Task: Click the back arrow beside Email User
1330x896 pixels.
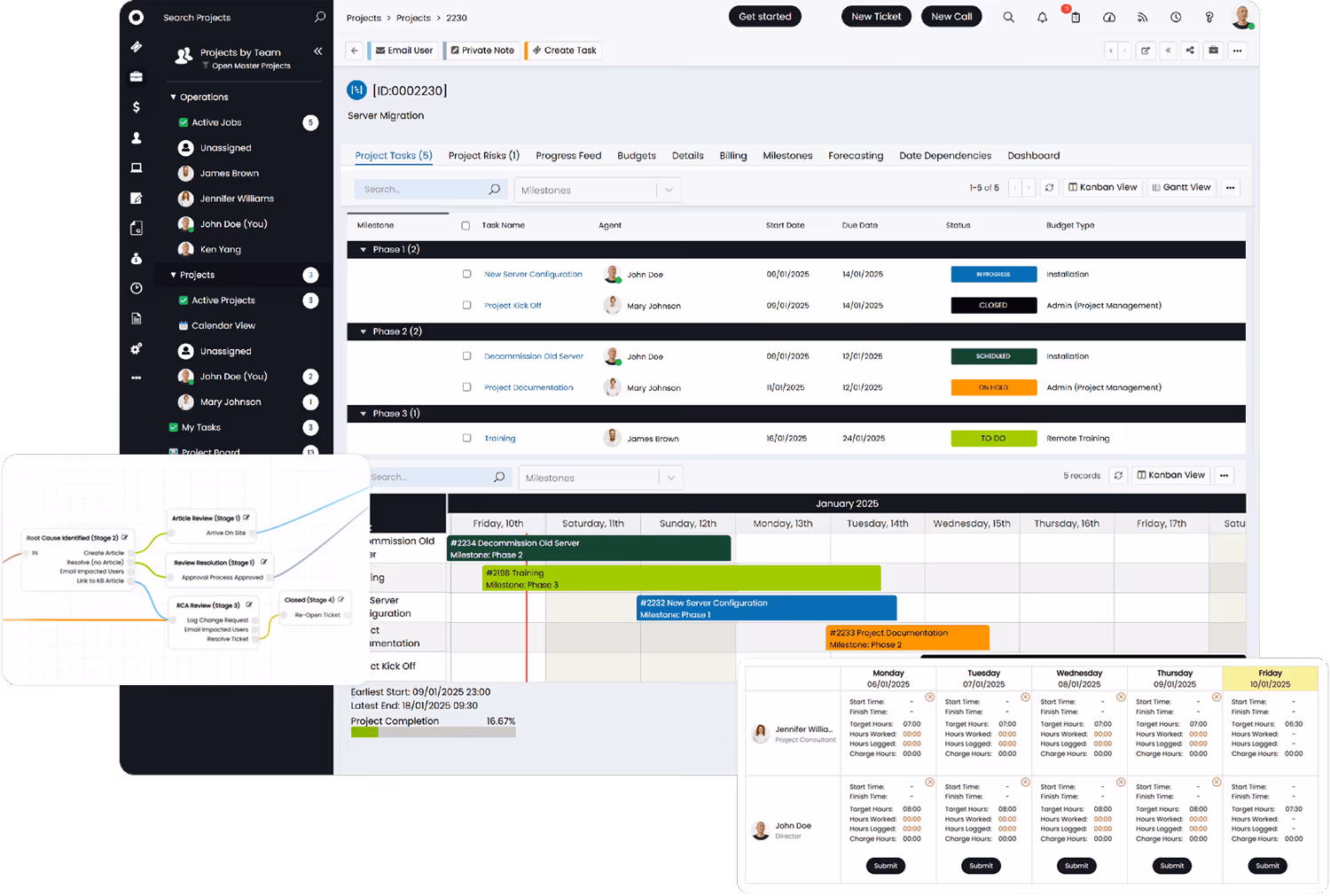Action: click(x=355, y=51)
